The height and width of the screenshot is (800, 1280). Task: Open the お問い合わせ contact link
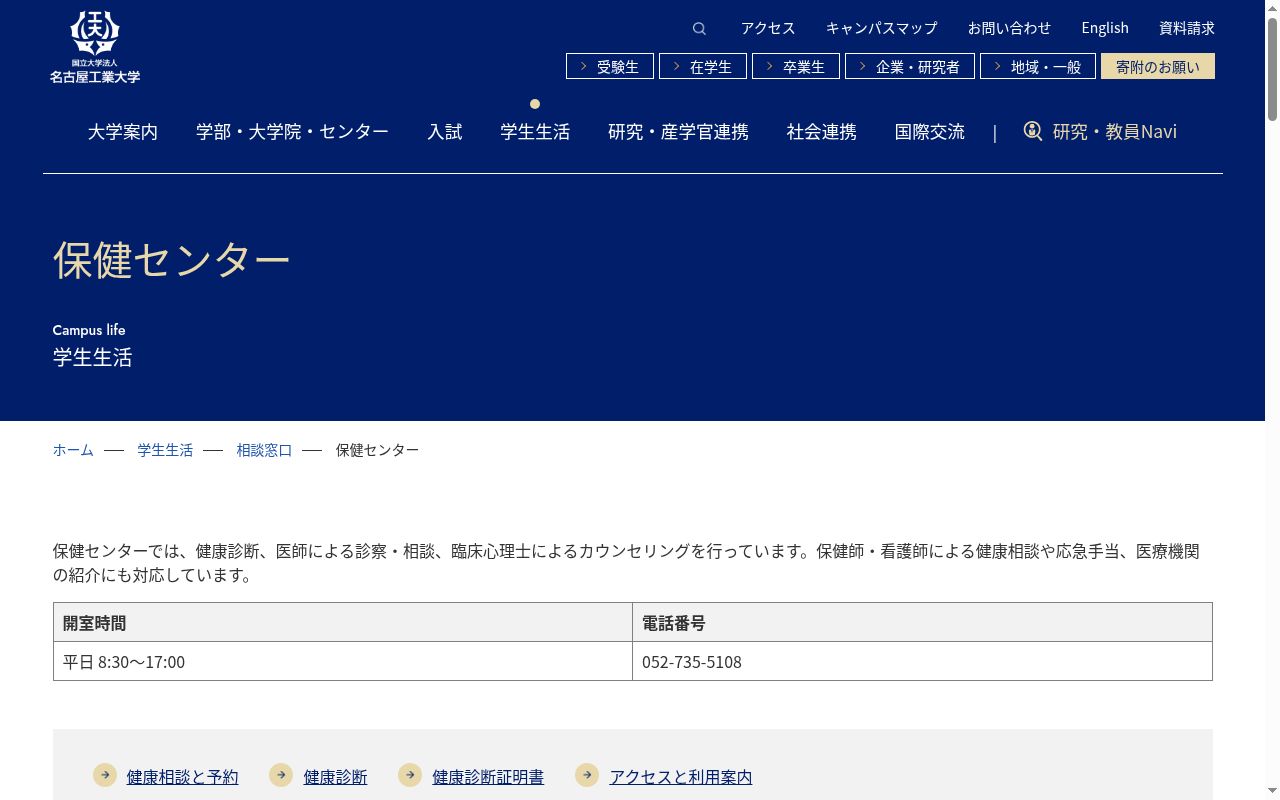[1009, 28]
